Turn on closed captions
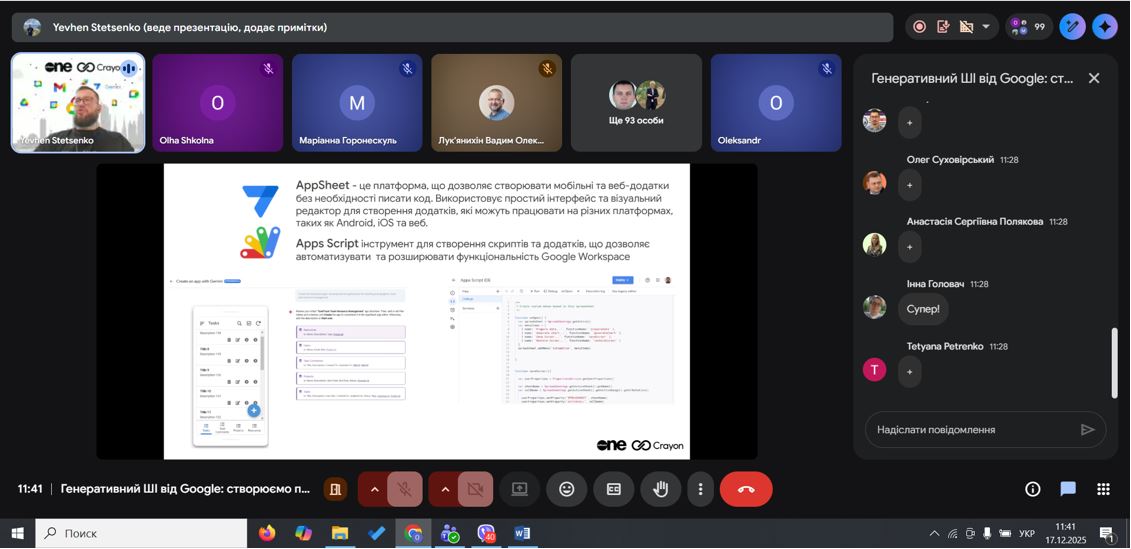Viewport: 1131px width, 549px height. tap(614, 489)
